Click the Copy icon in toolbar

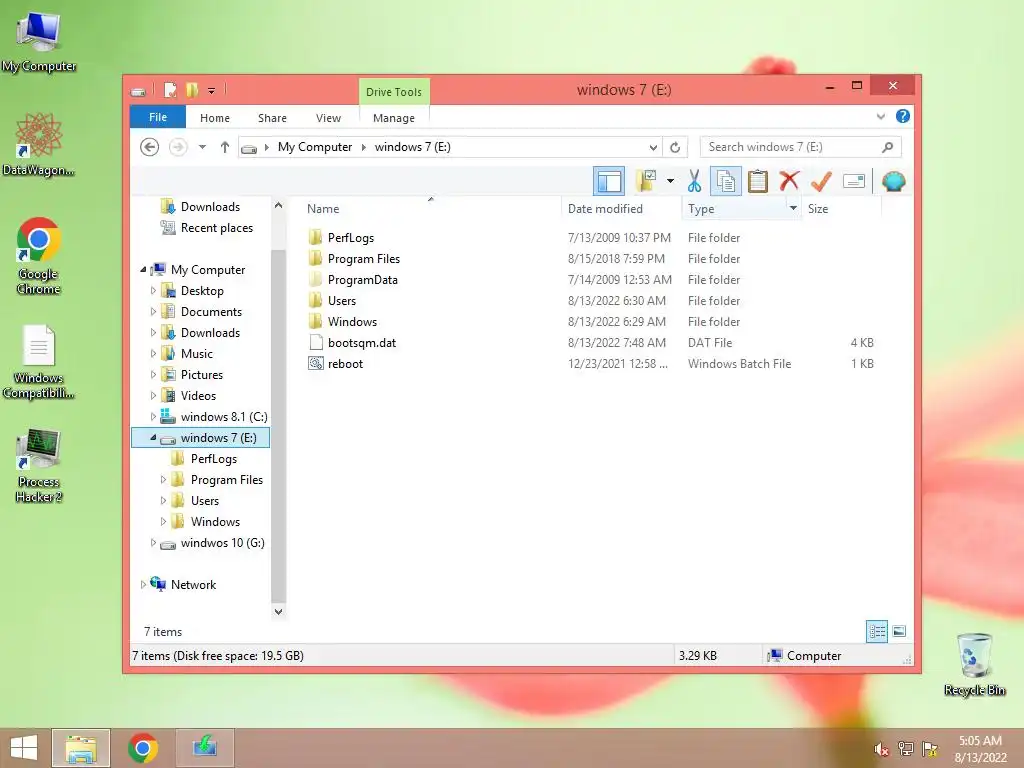point(726,182)
